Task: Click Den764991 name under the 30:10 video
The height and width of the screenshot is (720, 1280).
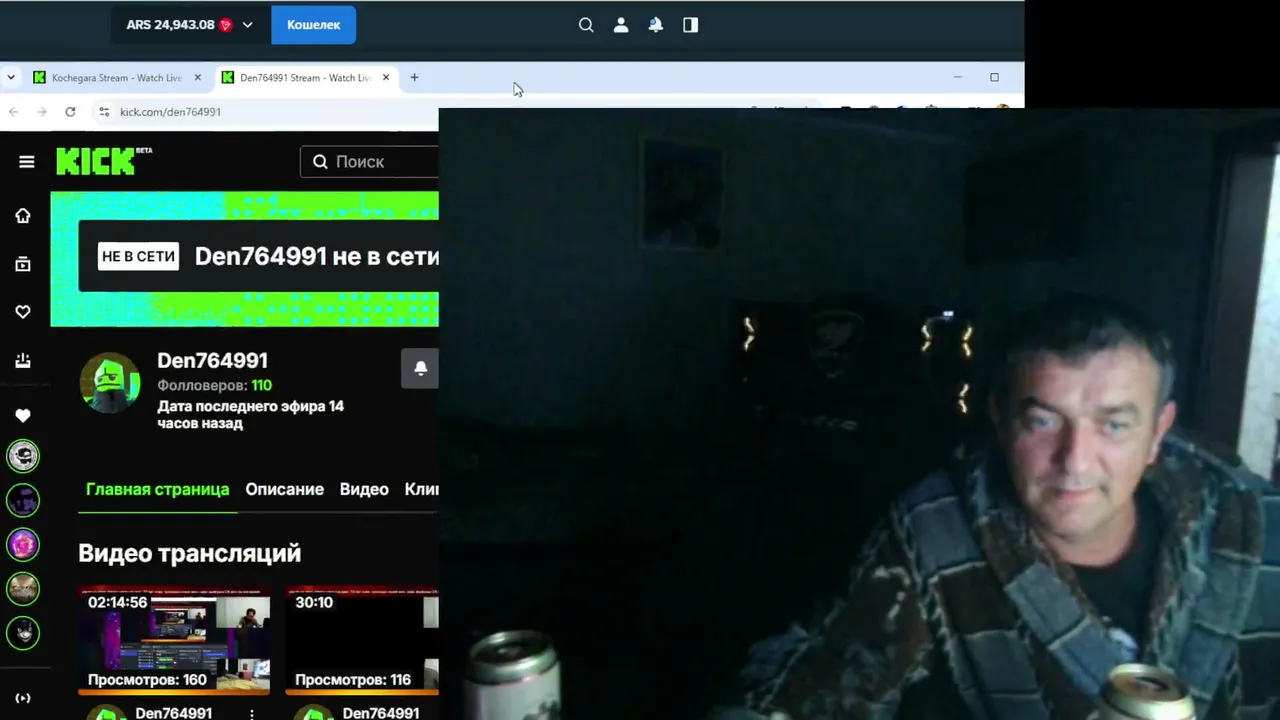Action: [x=381, y=713]
